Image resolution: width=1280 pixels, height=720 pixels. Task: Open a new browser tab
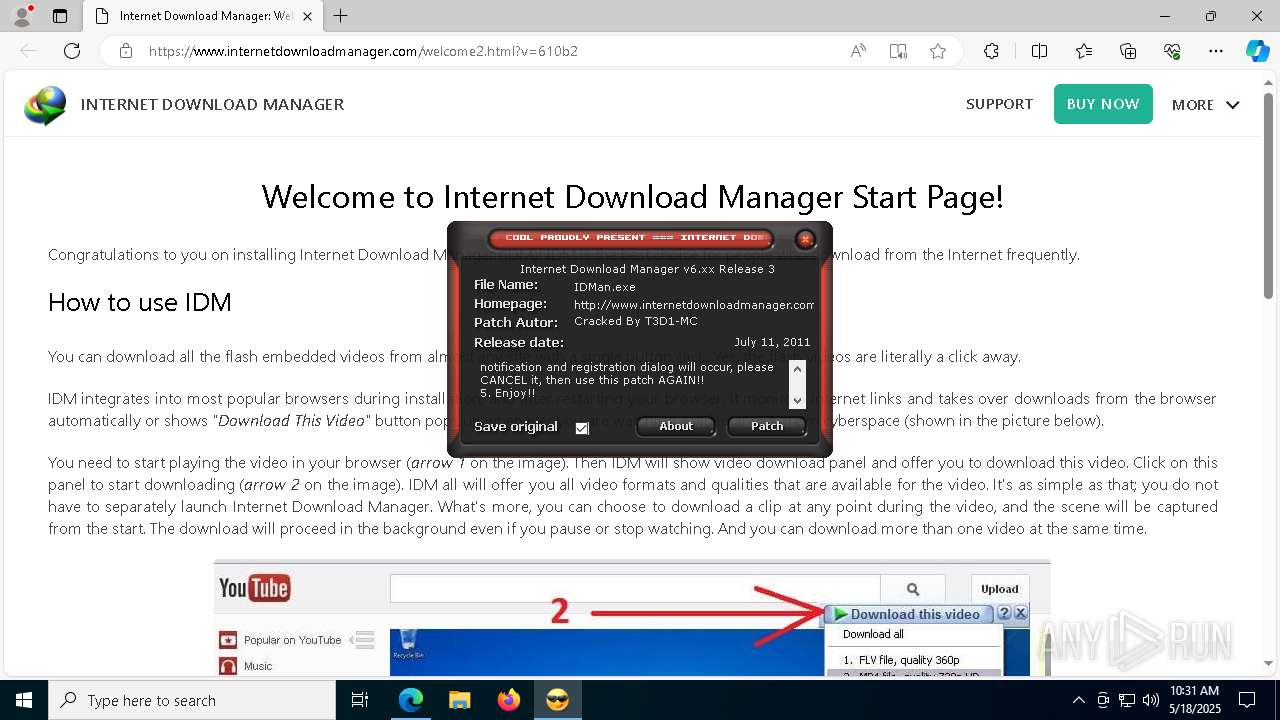(341, 16)
